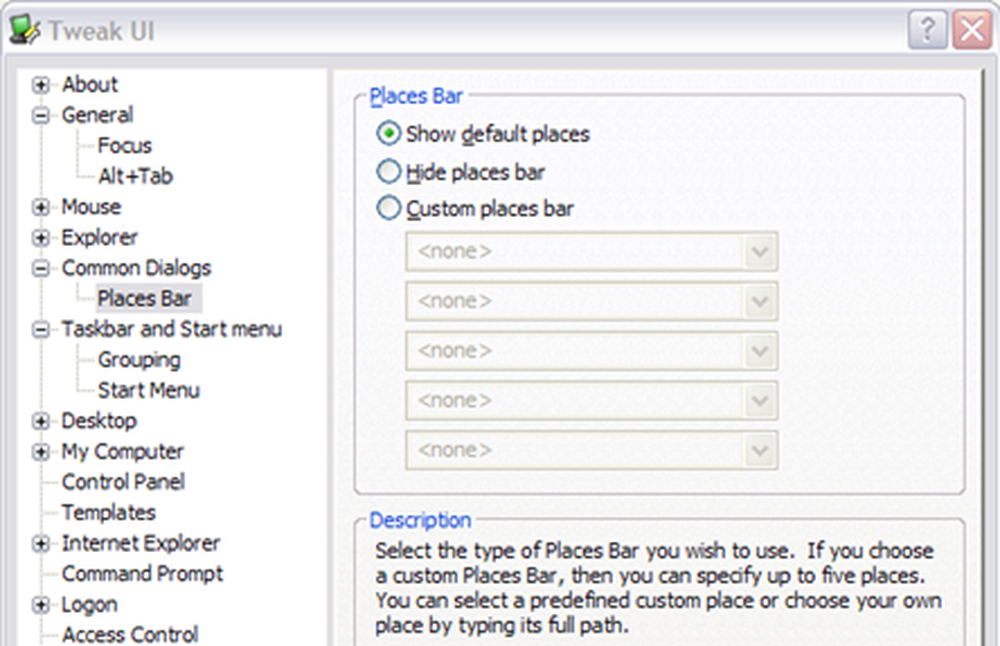
Task: Expand the Logon tree node
Action: pos(41,605)
